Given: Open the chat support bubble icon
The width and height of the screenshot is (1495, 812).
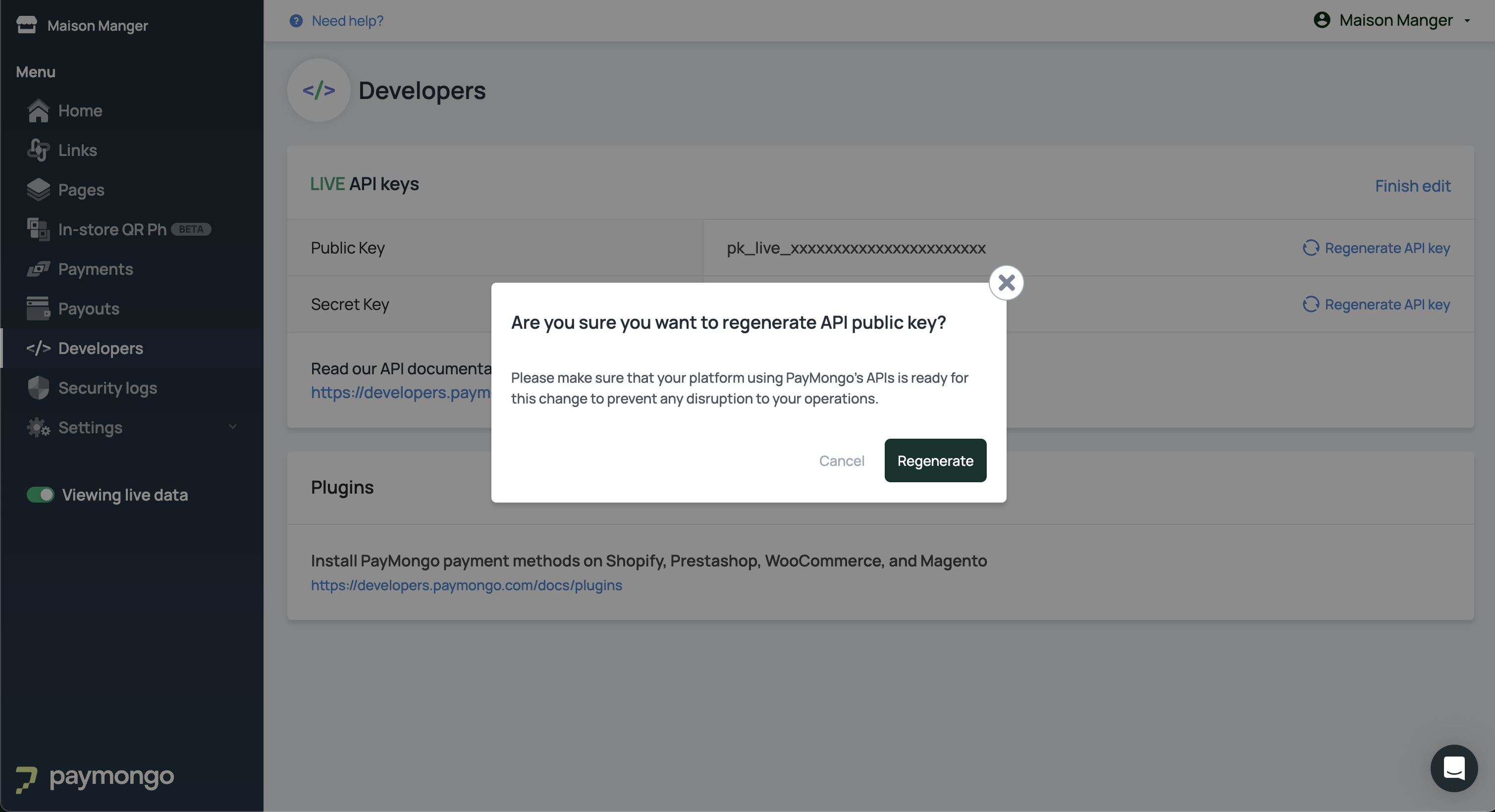Looking at the screenshot, I should [x=1454, y=768].
